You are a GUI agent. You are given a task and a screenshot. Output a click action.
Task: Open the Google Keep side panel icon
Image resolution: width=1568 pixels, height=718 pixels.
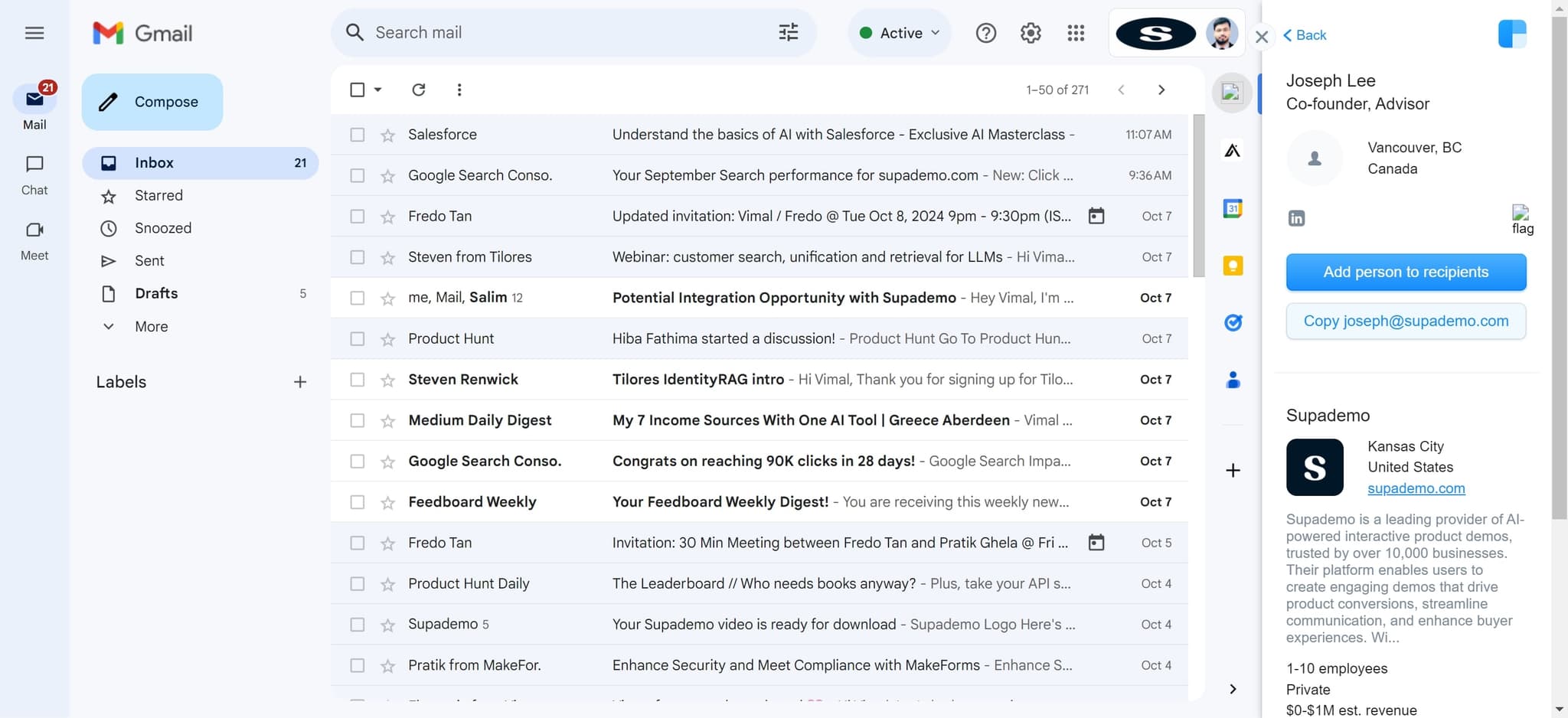[1232, 266]
